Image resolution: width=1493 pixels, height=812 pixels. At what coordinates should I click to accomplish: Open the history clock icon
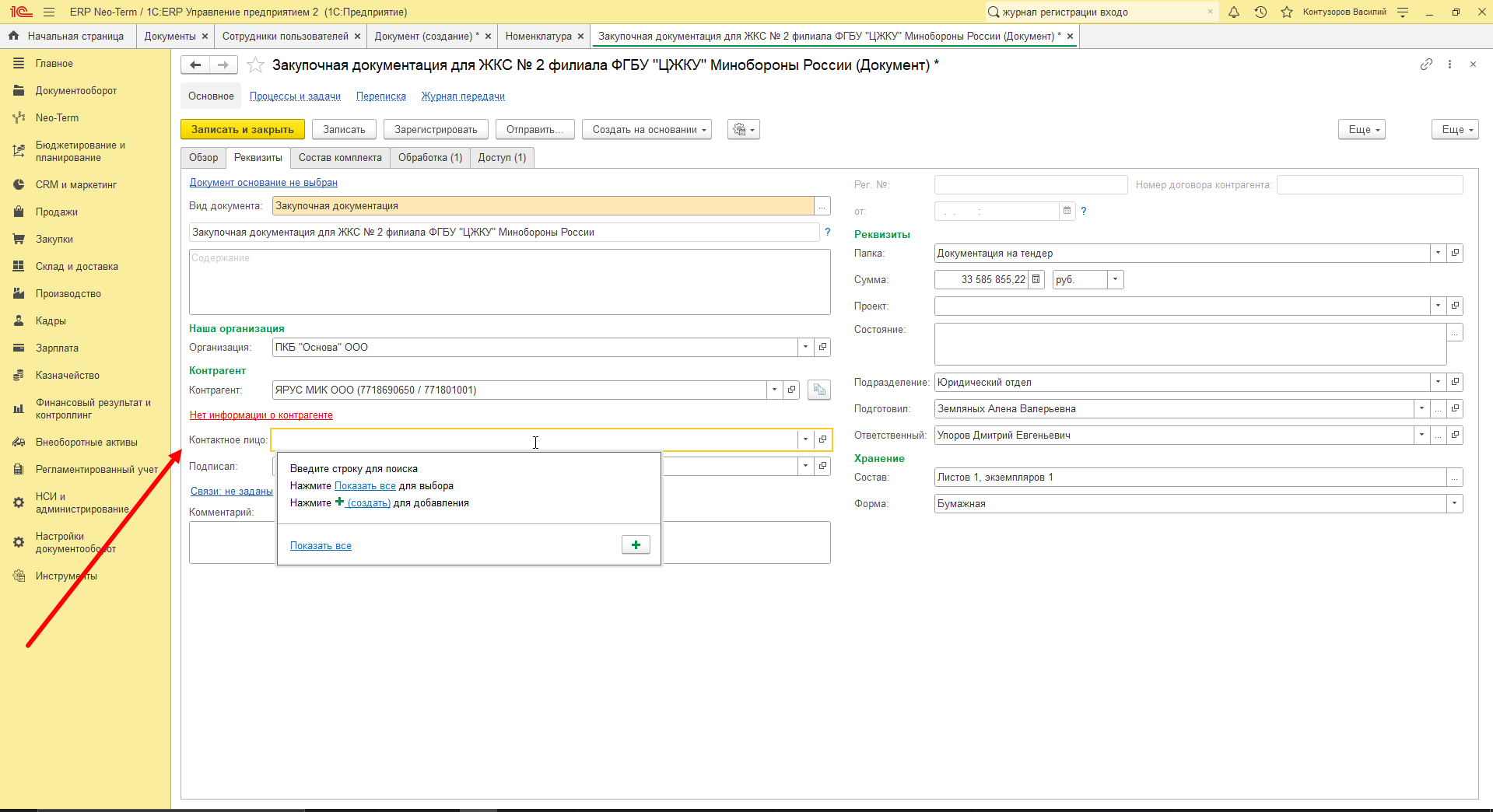point(1260,12)
